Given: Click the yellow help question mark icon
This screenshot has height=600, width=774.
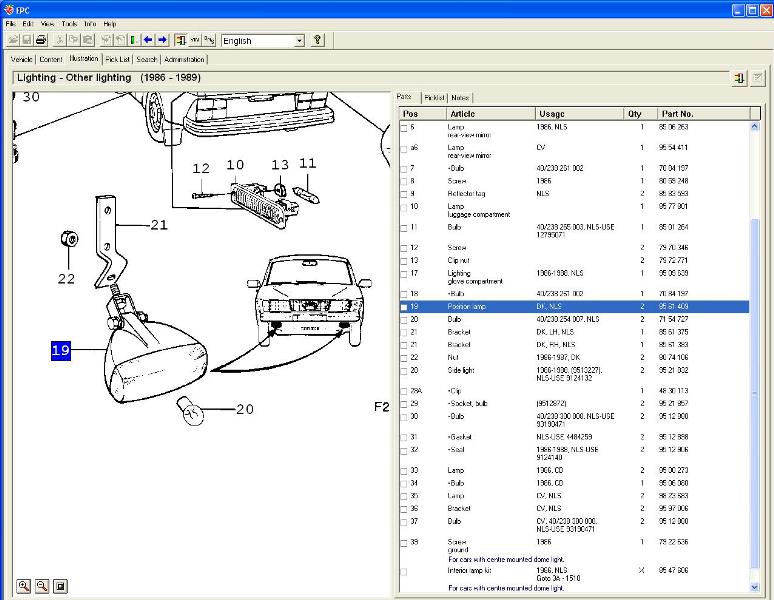Looking at the screenshot, I should pos(317,40).
